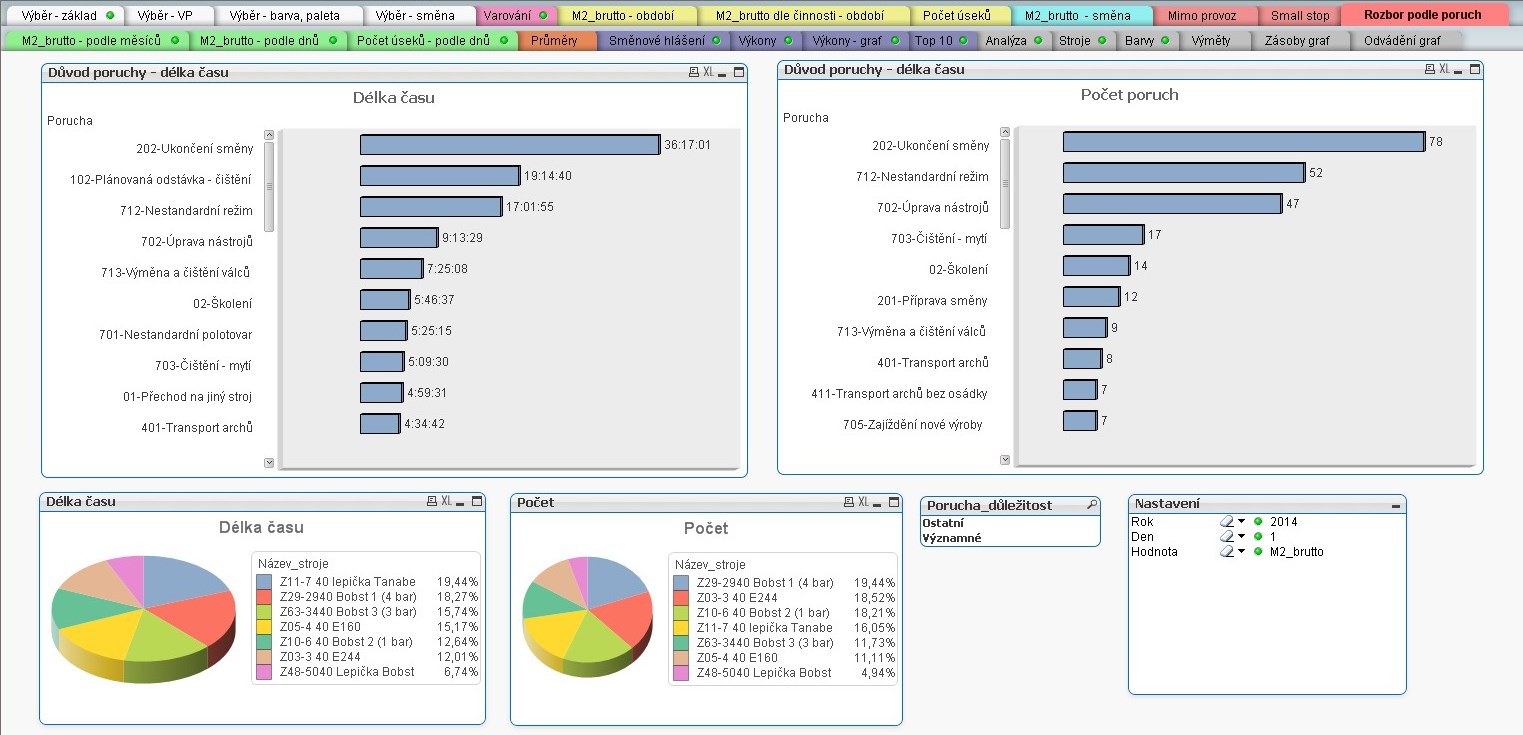The image size is (1523, 735).
Task: Open search in Porucha_důležitost list box
Action: 1092,505
